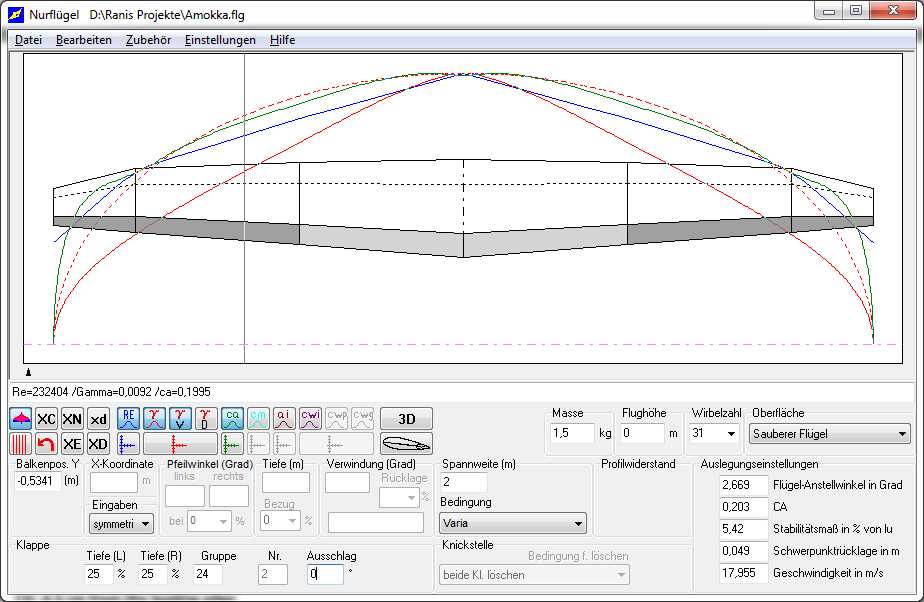Click the wing planform icon
Image resolution: width=924 pixels, height=602 pixels.
point(21,419)
